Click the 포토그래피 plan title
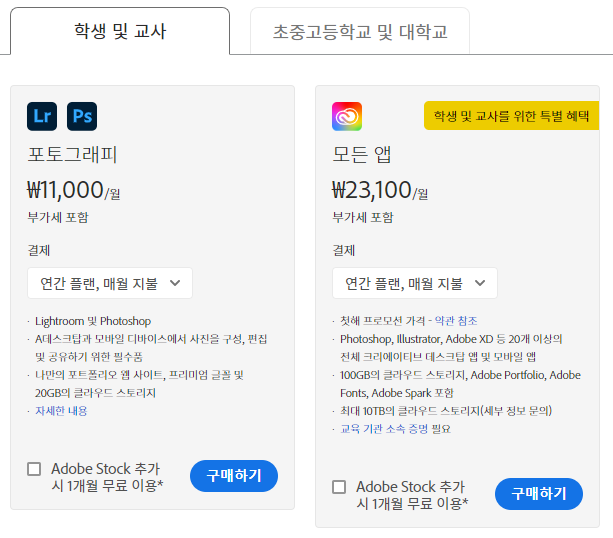The width and height of the screenshot is (613, 538). (72, 154)
